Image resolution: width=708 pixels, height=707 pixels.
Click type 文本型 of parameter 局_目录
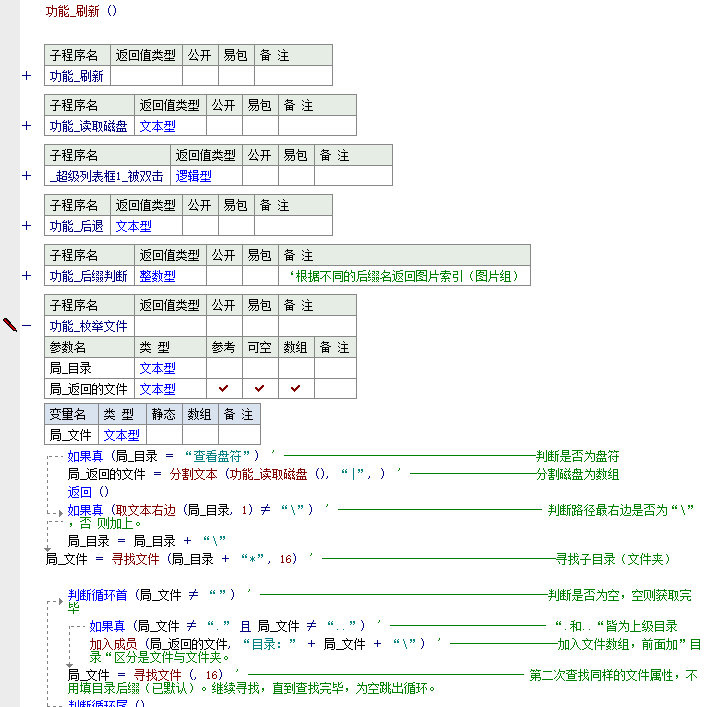pos(158,368)
